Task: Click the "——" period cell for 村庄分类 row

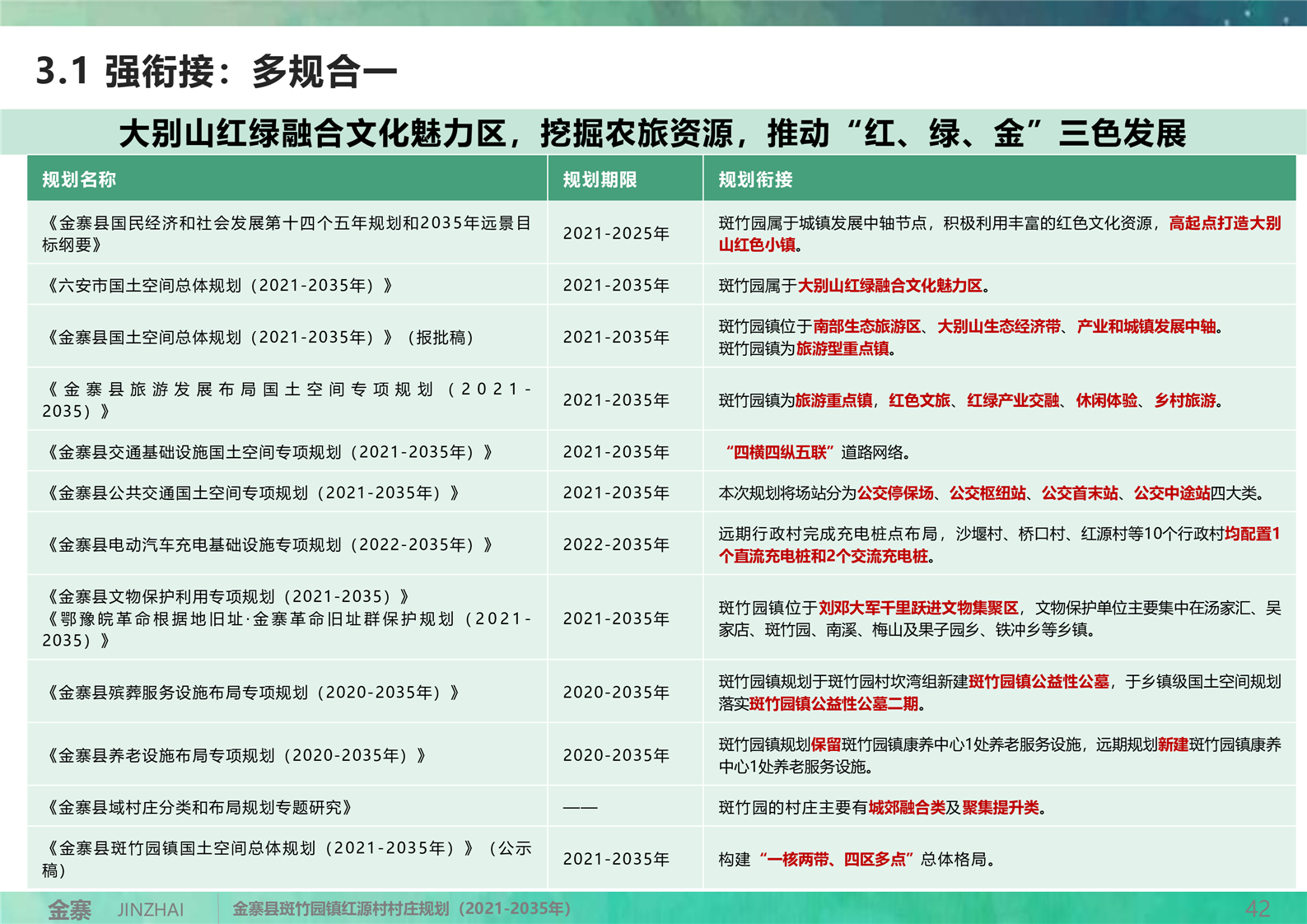Action: tap(581, 808)
